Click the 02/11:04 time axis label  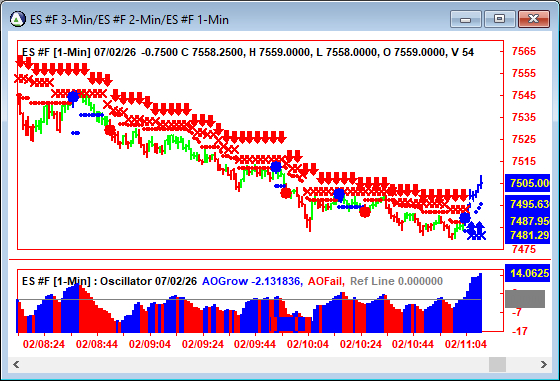[x=466, y=344]
